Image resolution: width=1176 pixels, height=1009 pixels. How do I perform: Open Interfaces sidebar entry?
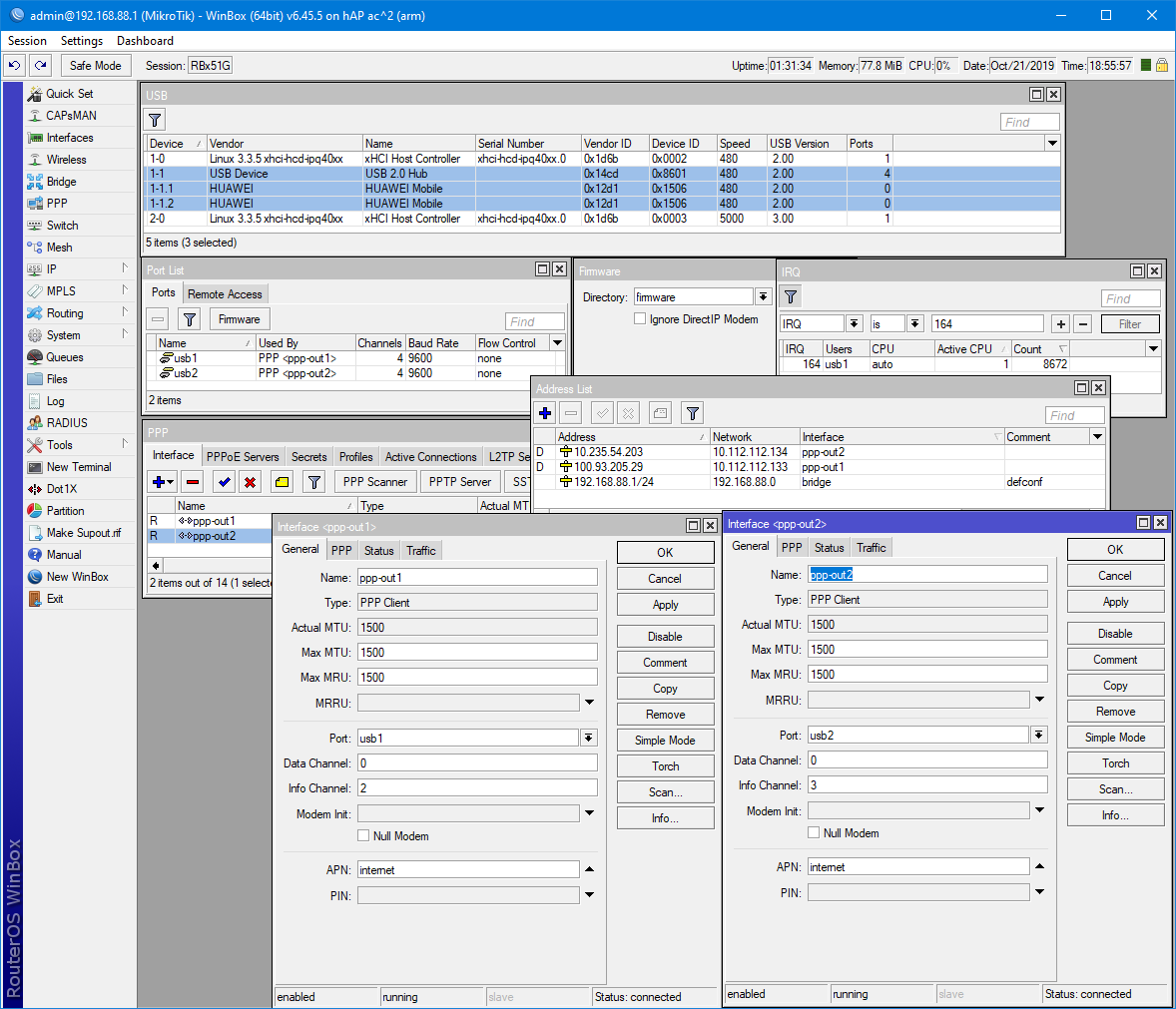[x=69, y=138]
